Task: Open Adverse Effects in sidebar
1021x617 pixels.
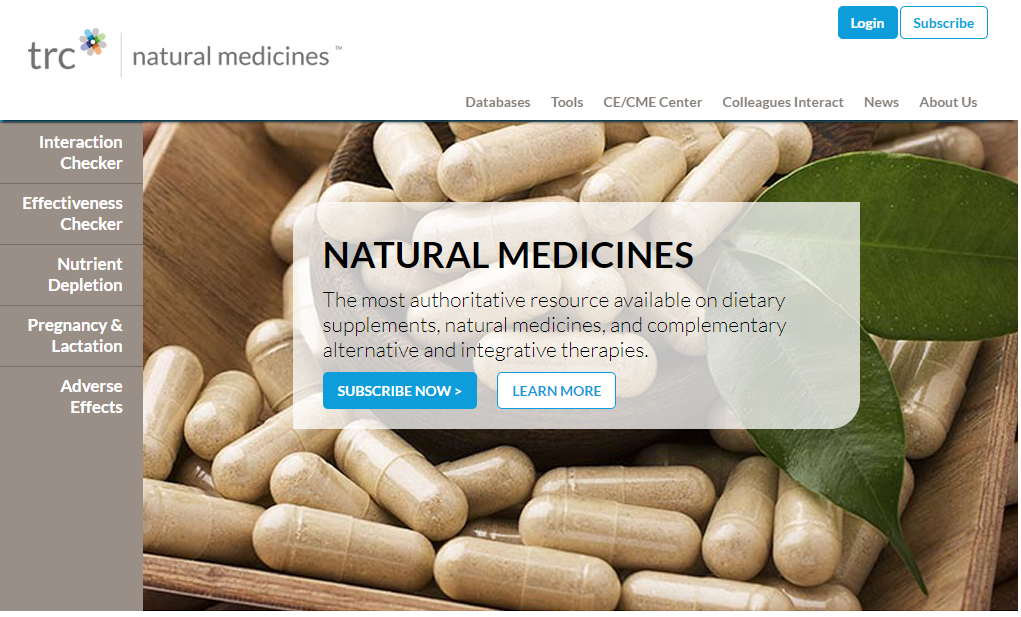Action: (72, 397)
